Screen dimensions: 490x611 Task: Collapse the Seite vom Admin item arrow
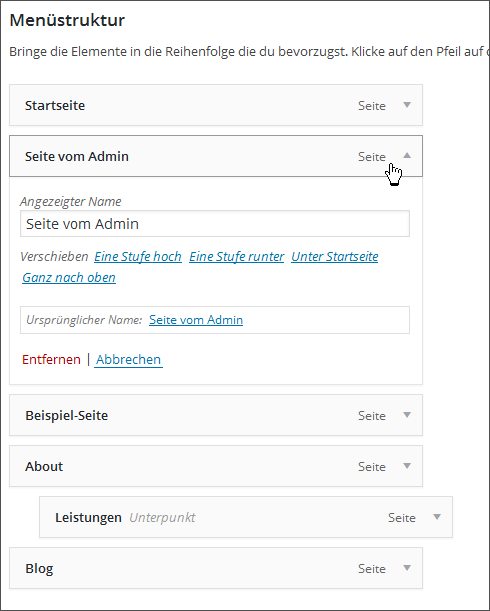click(x=407, y=155)
